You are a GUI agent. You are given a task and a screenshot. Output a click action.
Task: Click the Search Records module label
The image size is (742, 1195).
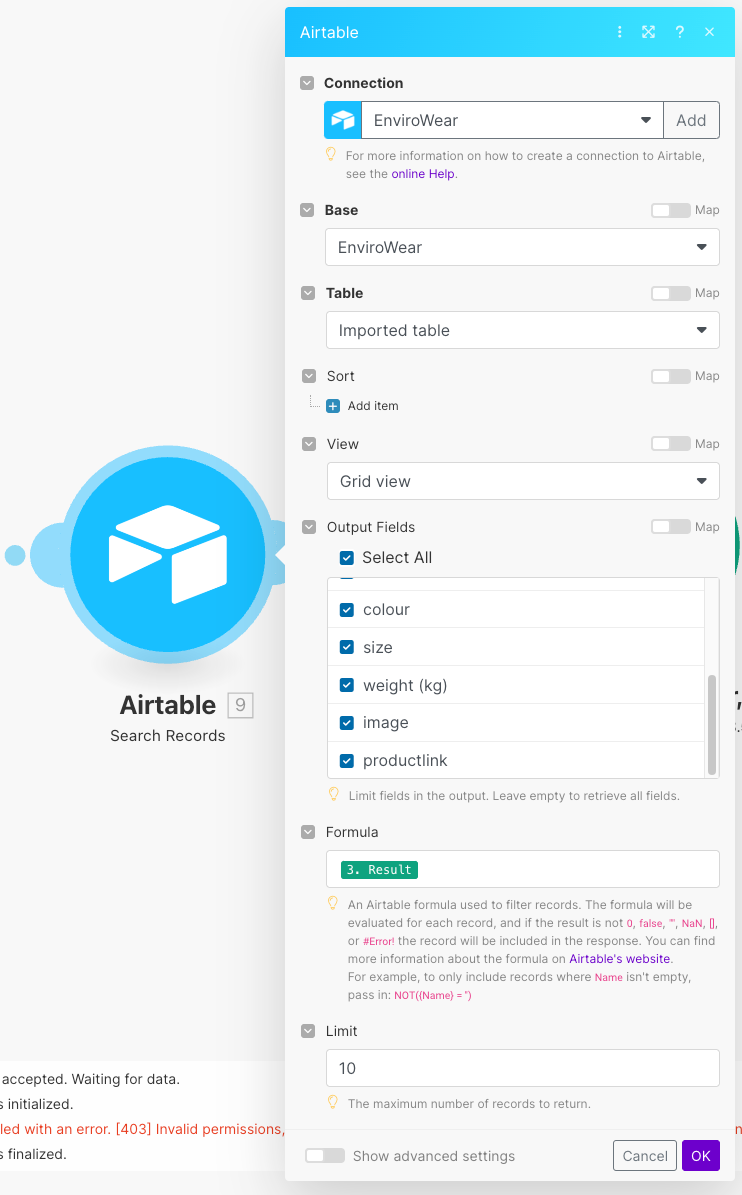168,735
